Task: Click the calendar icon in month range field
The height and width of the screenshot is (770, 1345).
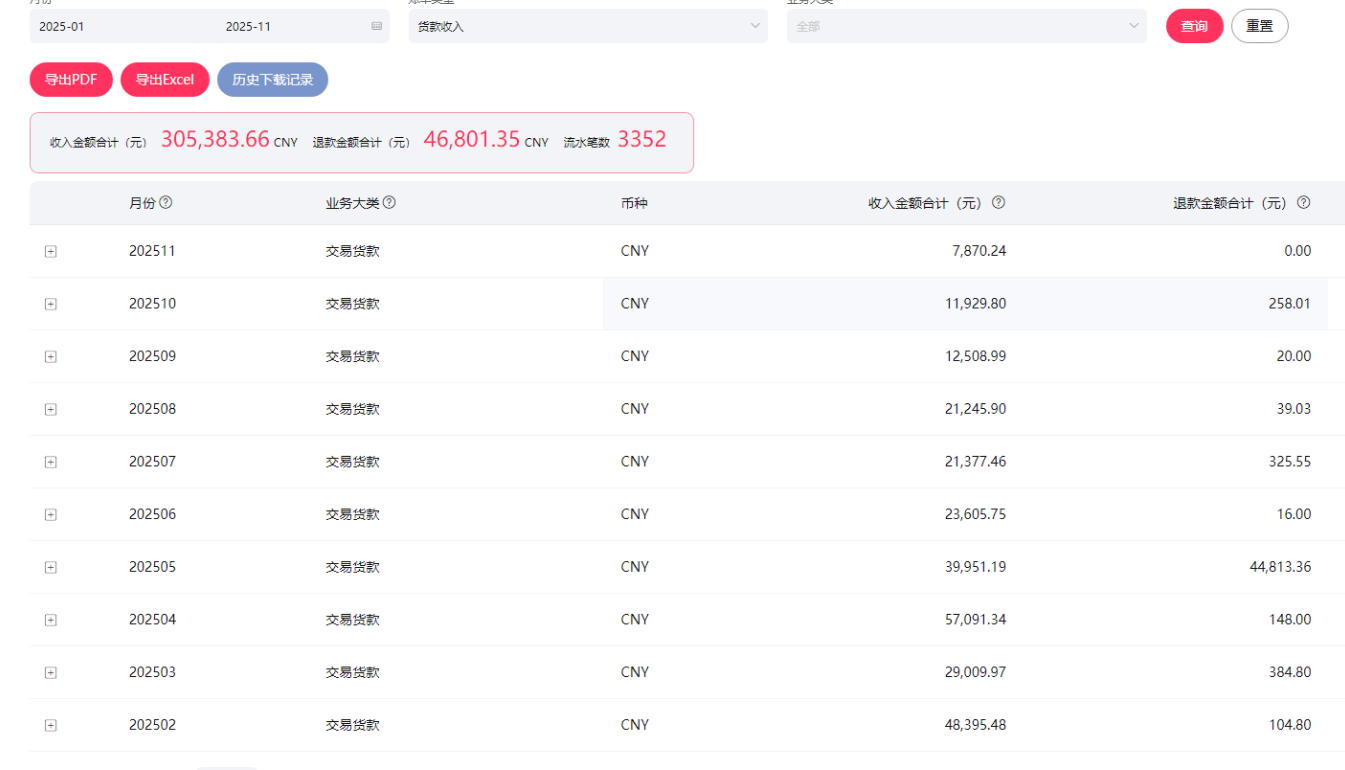Action: [377, 26]
